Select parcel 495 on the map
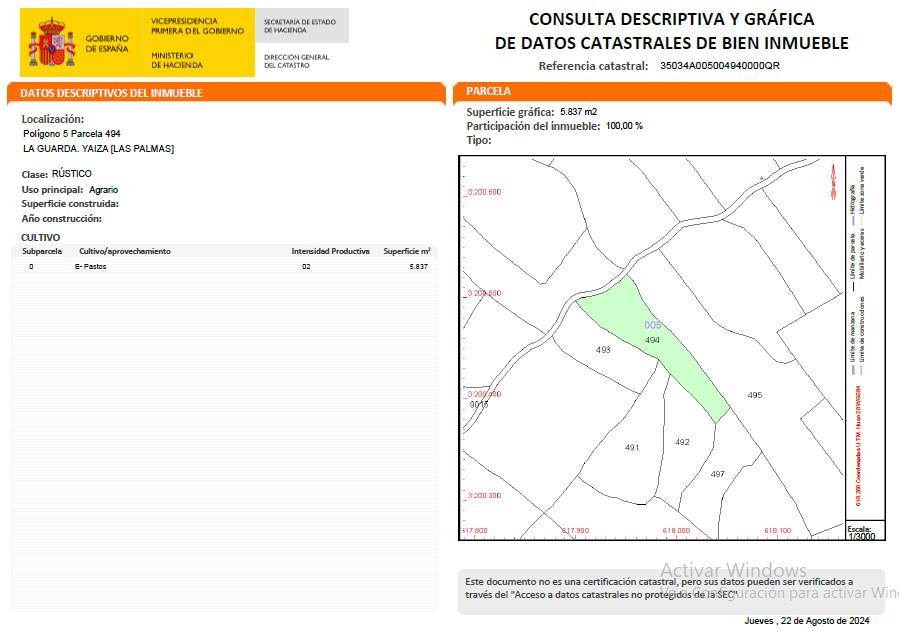Image resolution: width=899 pixels, height=631 pixels. (754, 396)
